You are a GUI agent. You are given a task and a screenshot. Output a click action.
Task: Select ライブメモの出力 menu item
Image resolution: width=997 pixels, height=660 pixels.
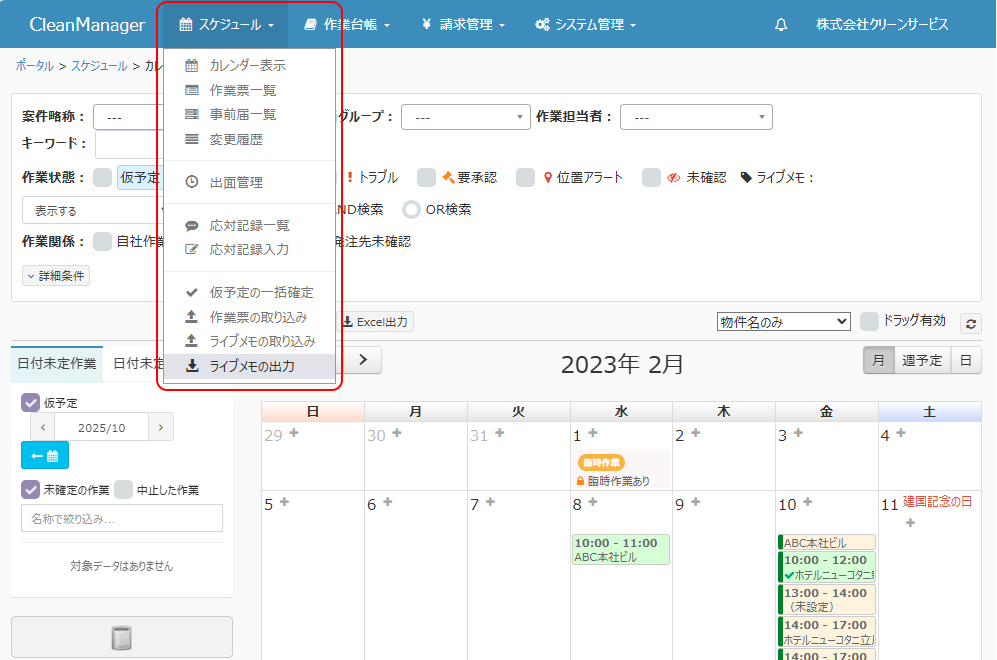click(251, 367)
